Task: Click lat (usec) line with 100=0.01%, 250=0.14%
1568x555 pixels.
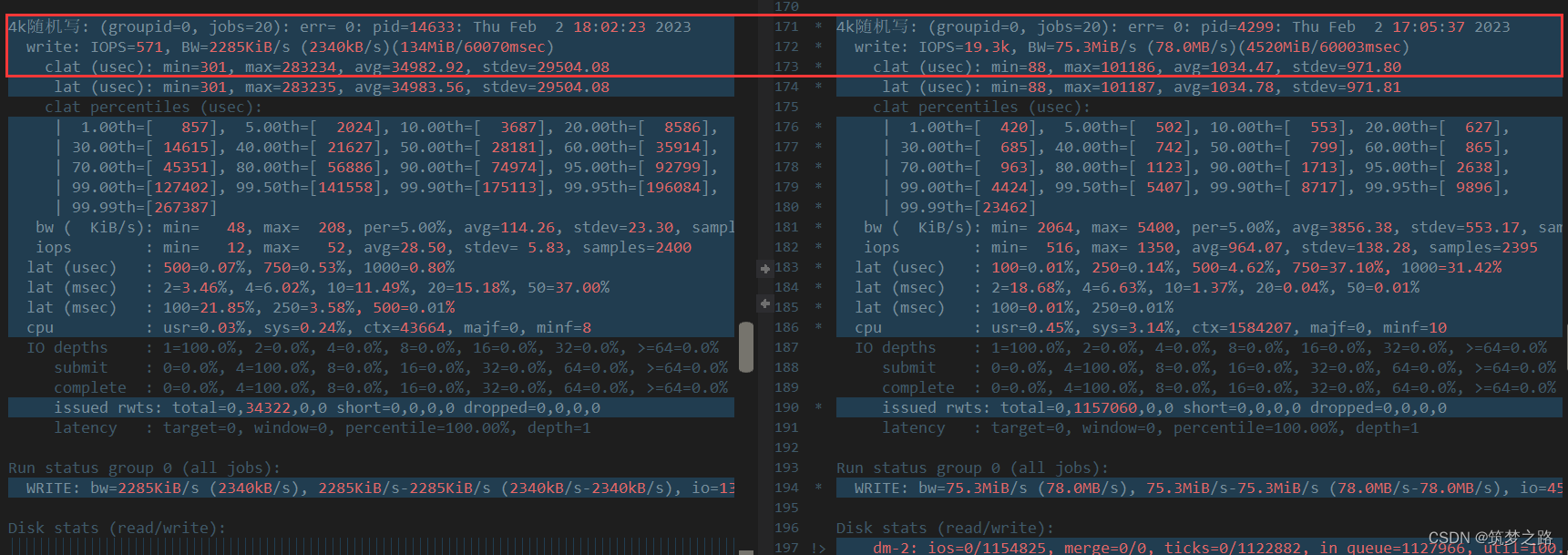Action: pos(1178,268)
